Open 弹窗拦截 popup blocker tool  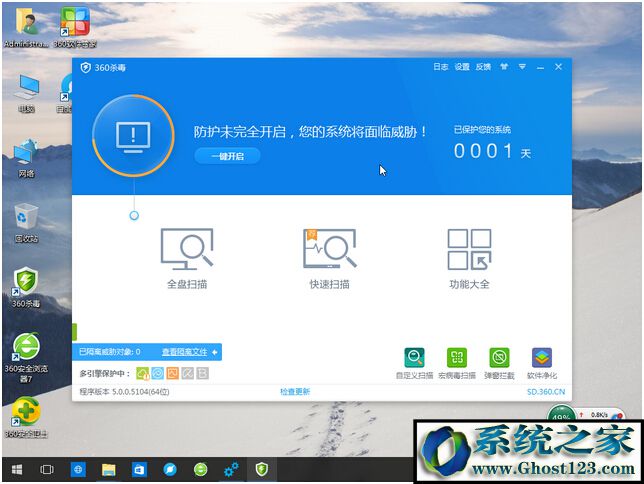(499, 363)
